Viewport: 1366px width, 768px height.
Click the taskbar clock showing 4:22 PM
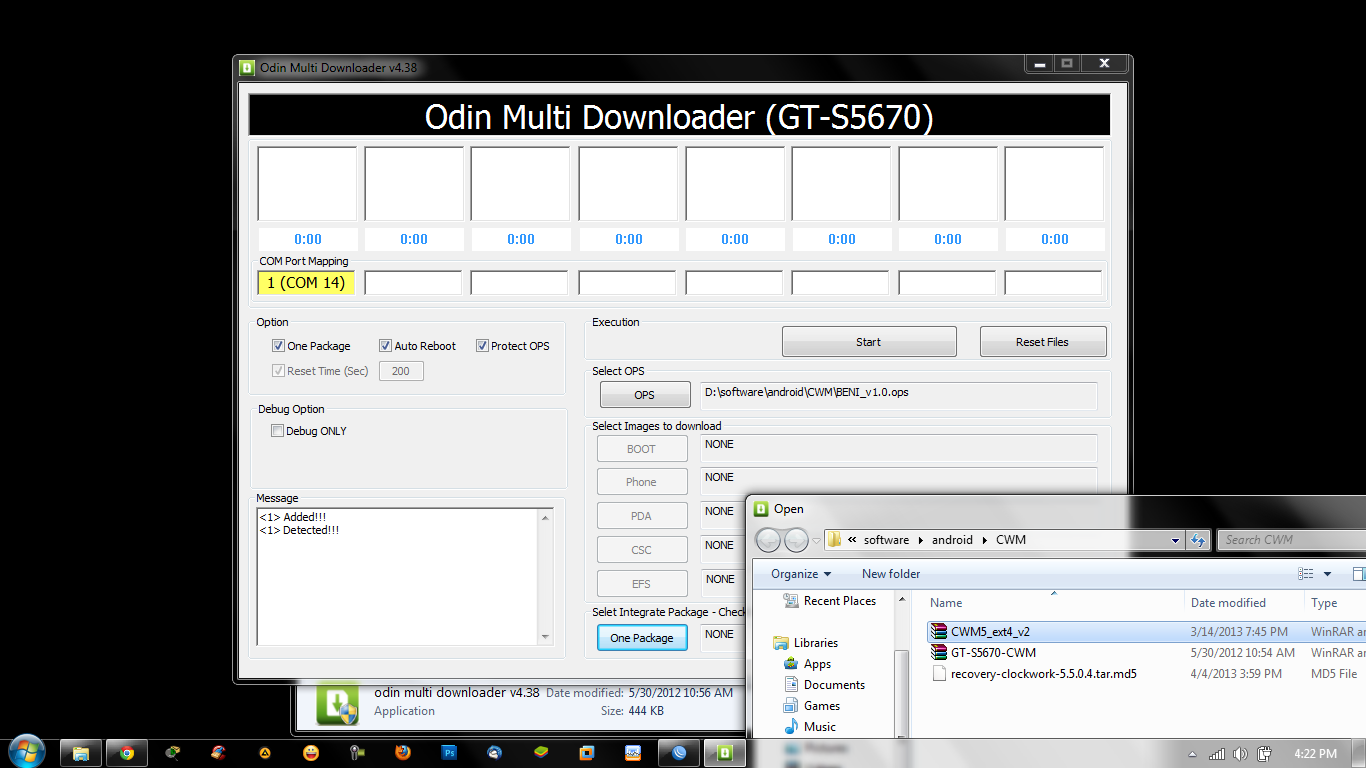click(x=1314, y=754)
